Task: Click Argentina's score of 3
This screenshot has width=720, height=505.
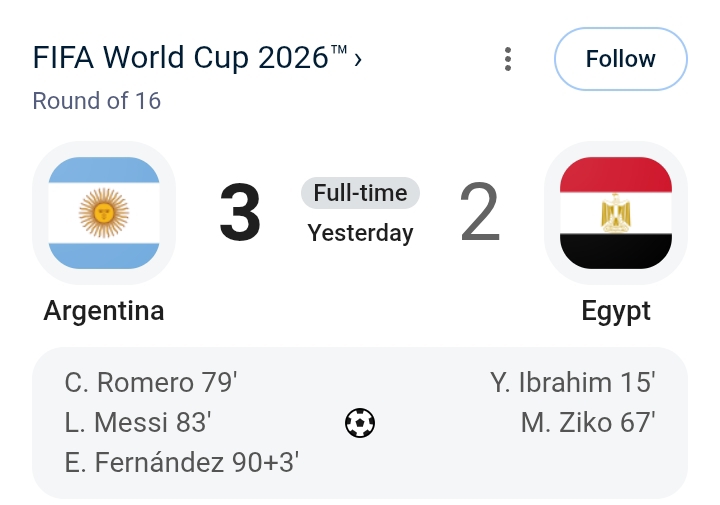Action: [240, 212]
